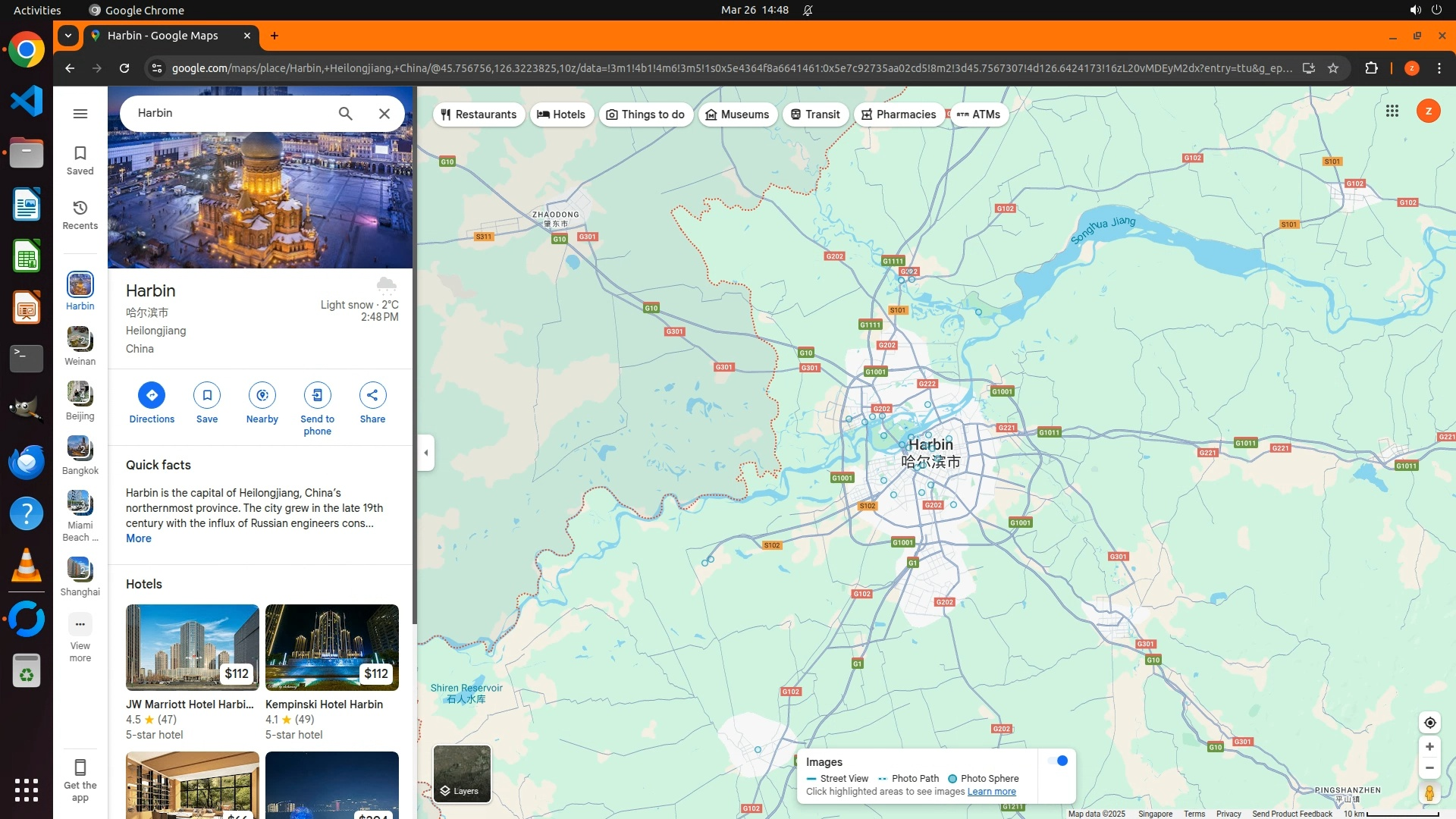The image size is (1456, 819).
Task: Open the Google apps grid
Action: (1392, 111)
